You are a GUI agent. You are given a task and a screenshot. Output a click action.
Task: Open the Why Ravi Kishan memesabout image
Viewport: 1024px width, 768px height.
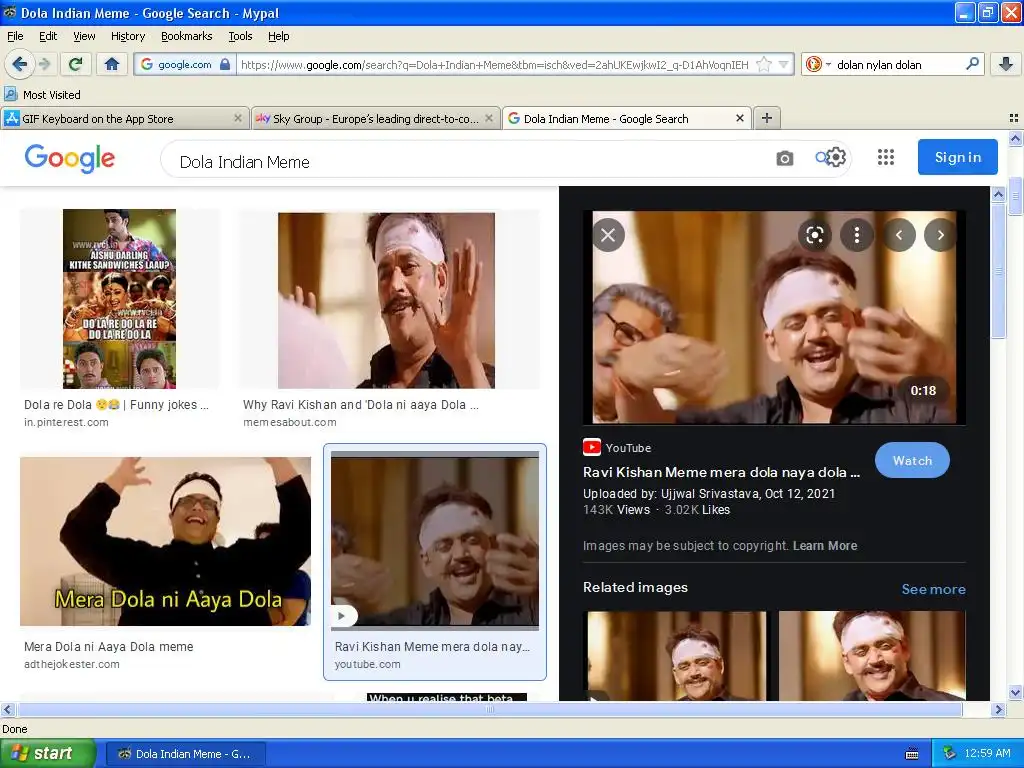click(386, 300)
